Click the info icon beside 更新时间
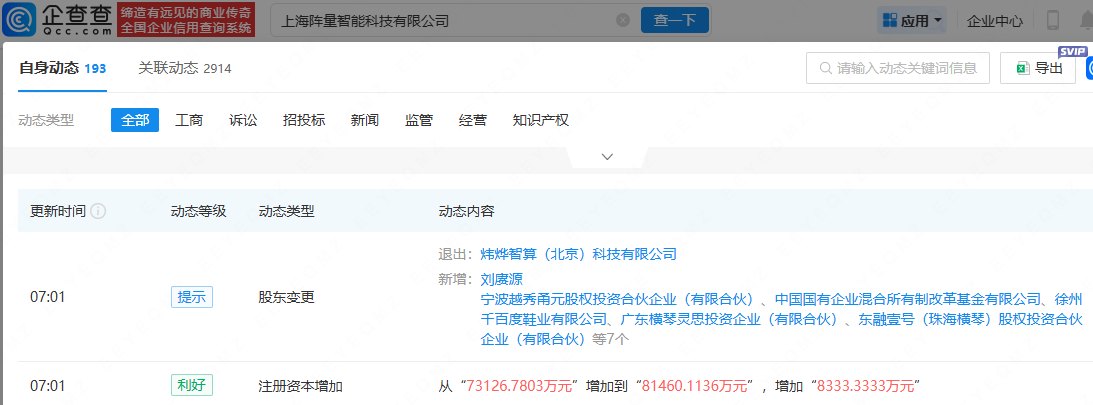 click(99, 212)
